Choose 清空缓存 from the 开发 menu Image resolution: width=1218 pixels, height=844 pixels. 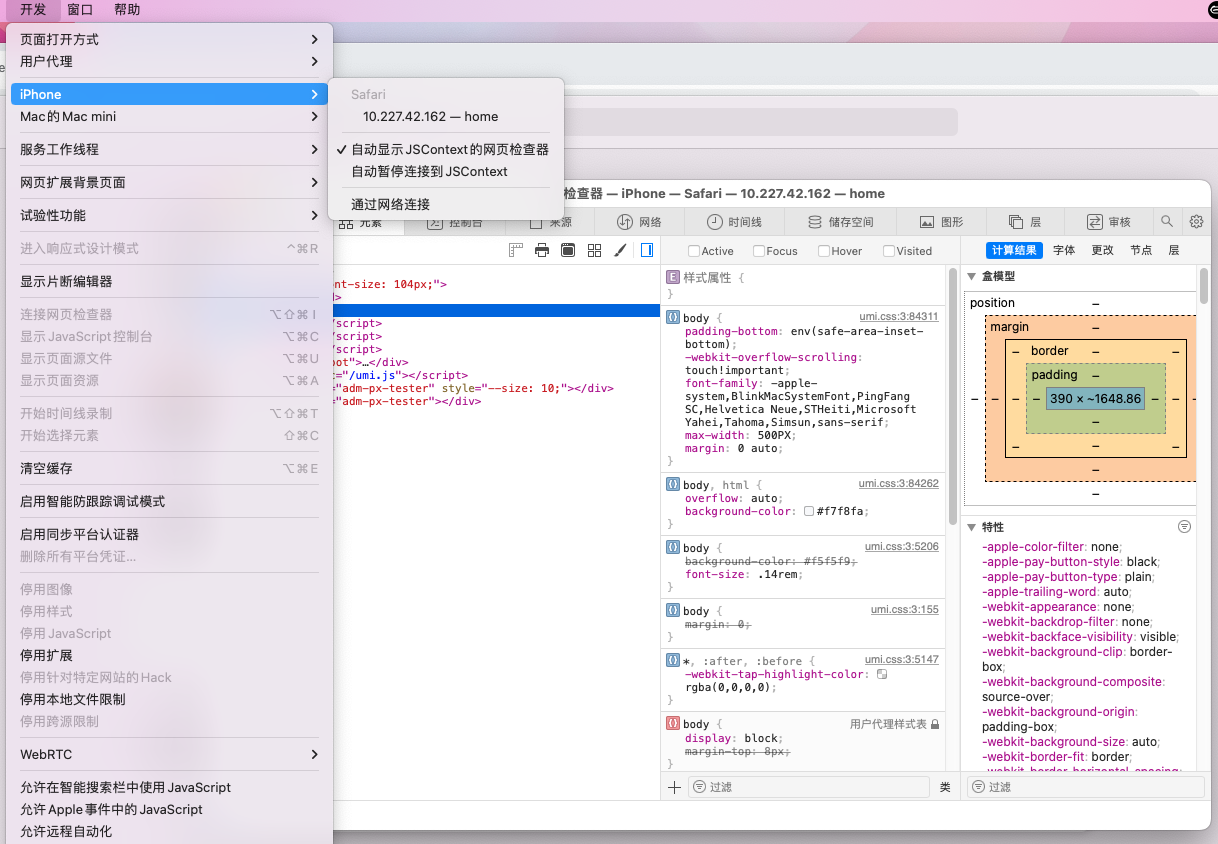coord(169,468)
